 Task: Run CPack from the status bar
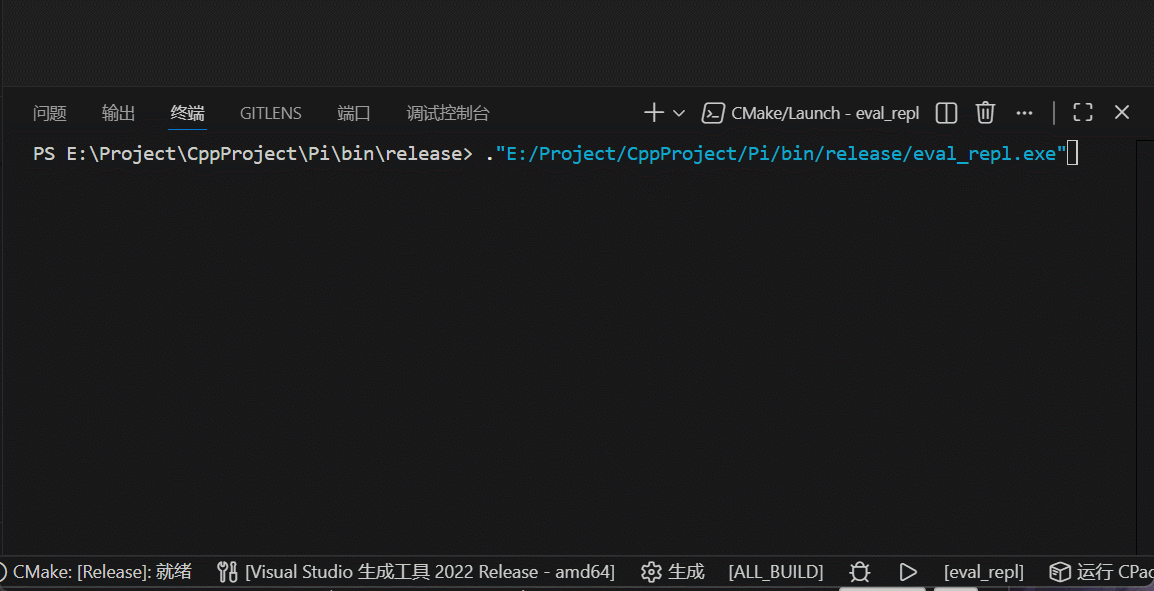[1101, 572]
